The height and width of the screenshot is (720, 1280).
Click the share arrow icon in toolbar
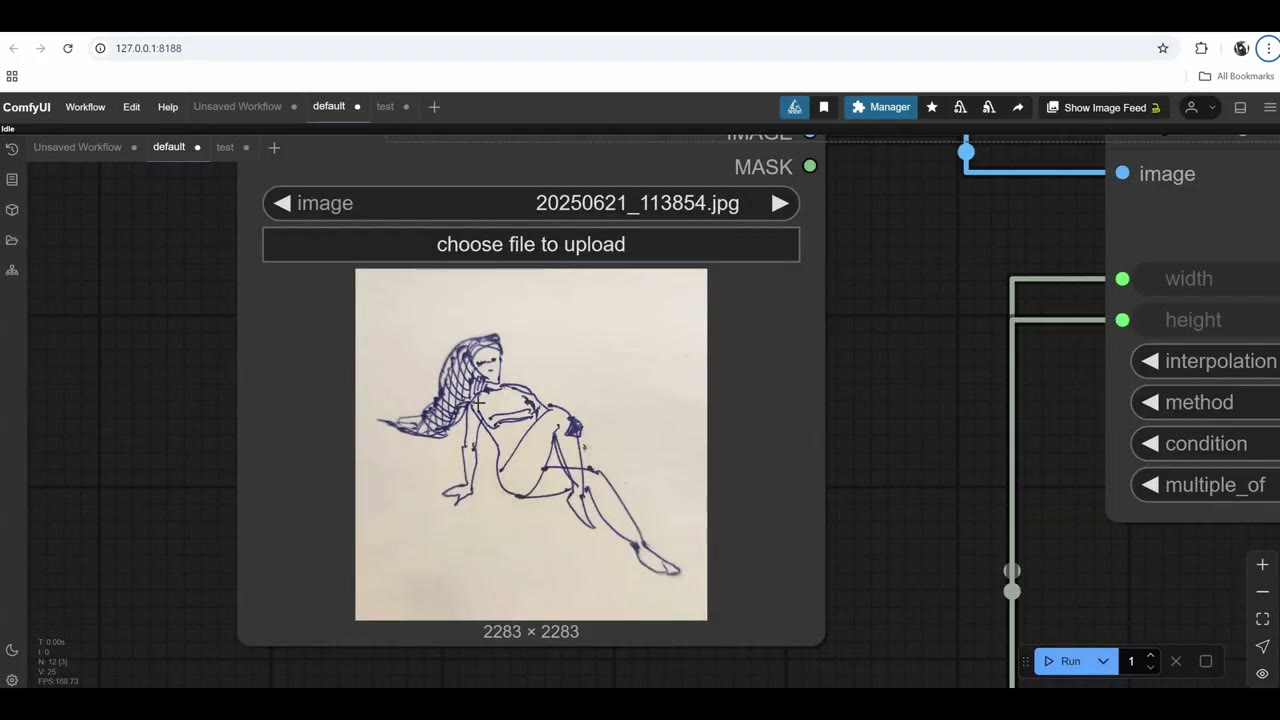[1018, 107]
